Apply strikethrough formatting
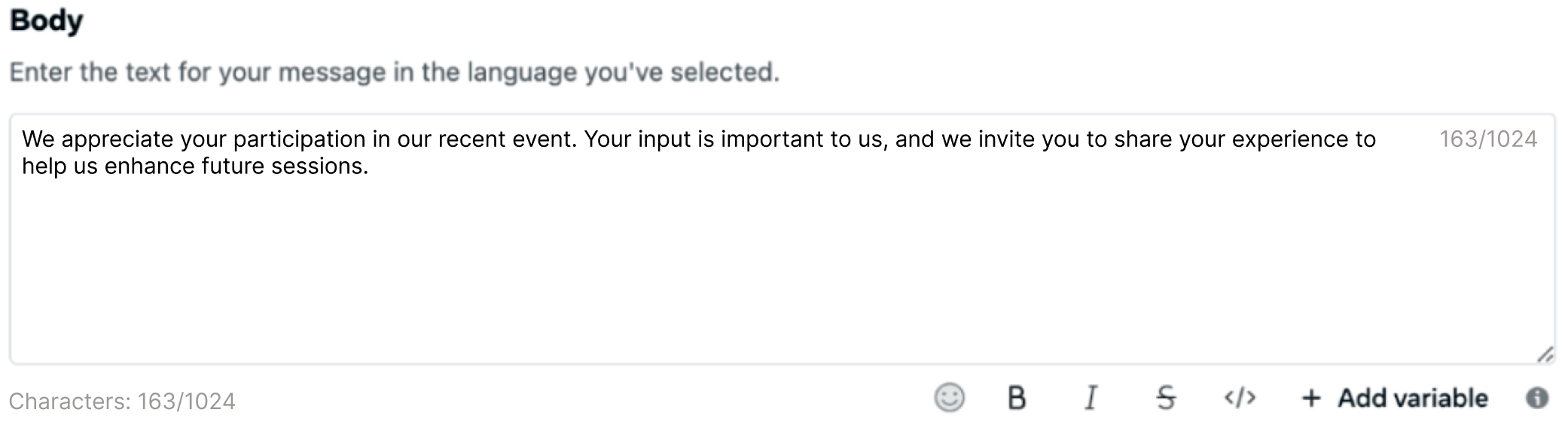Screen dimensions: 1568x434 point(1165,397)
